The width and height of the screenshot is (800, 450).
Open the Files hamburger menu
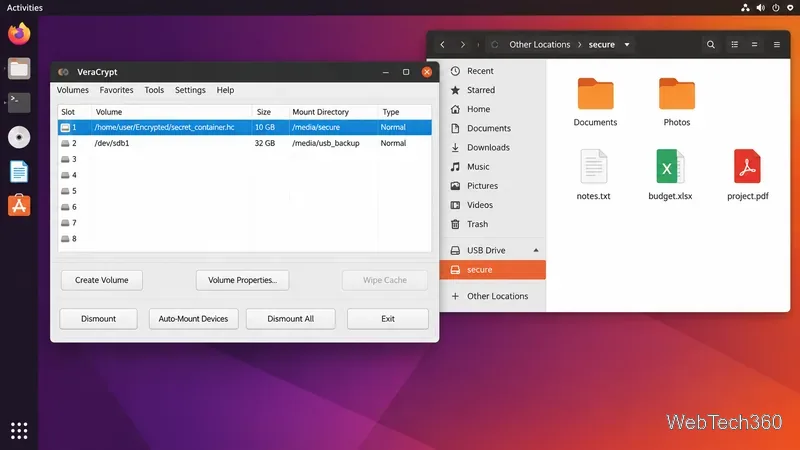click(777, 44)
